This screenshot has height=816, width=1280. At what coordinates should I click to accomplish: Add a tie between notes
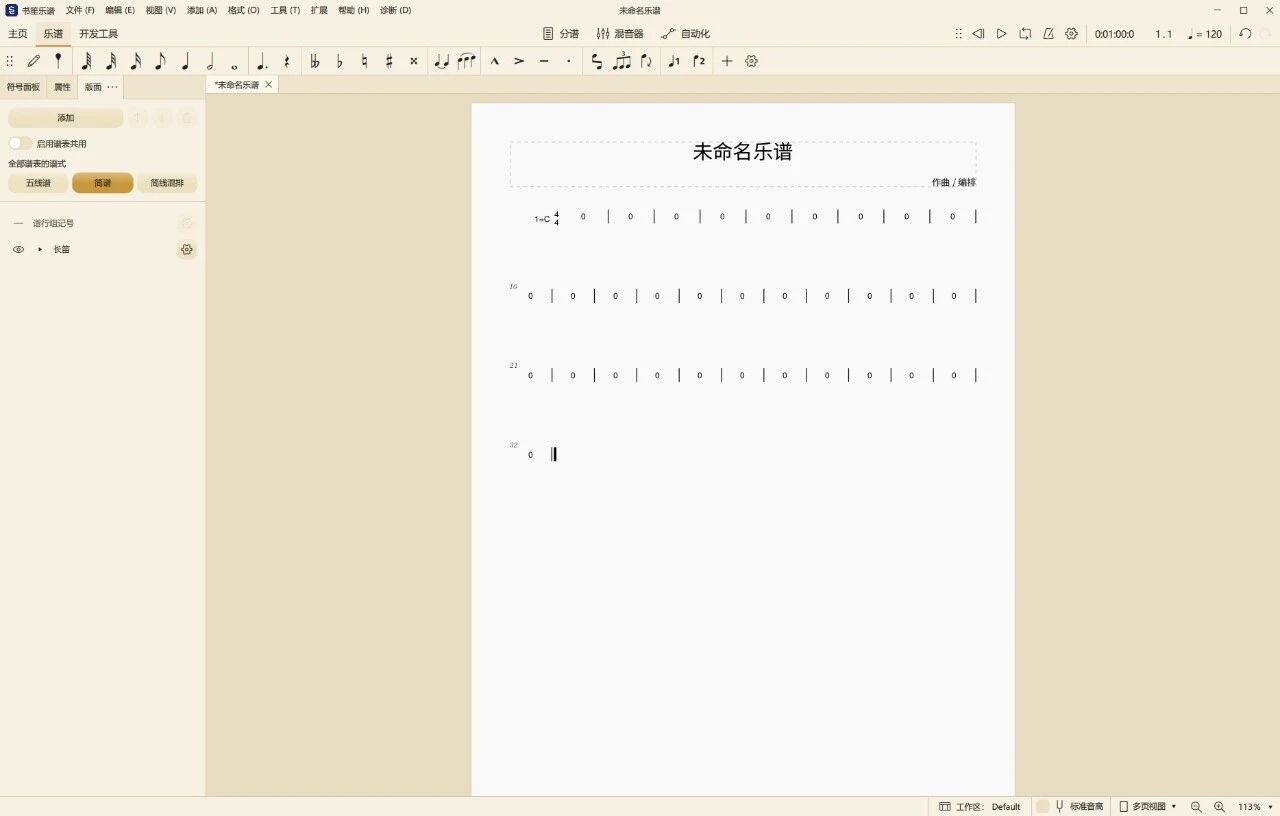(442, 61)
